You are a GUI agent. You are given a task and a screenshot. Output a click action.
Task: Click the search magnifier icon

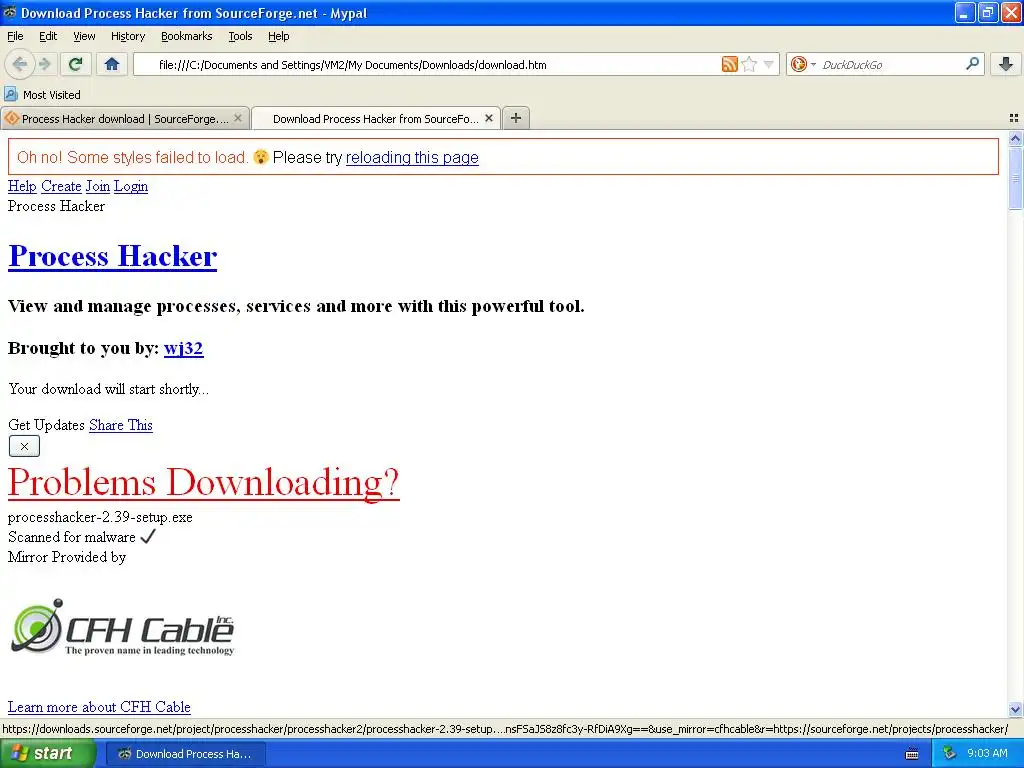[x=972, y=63]
